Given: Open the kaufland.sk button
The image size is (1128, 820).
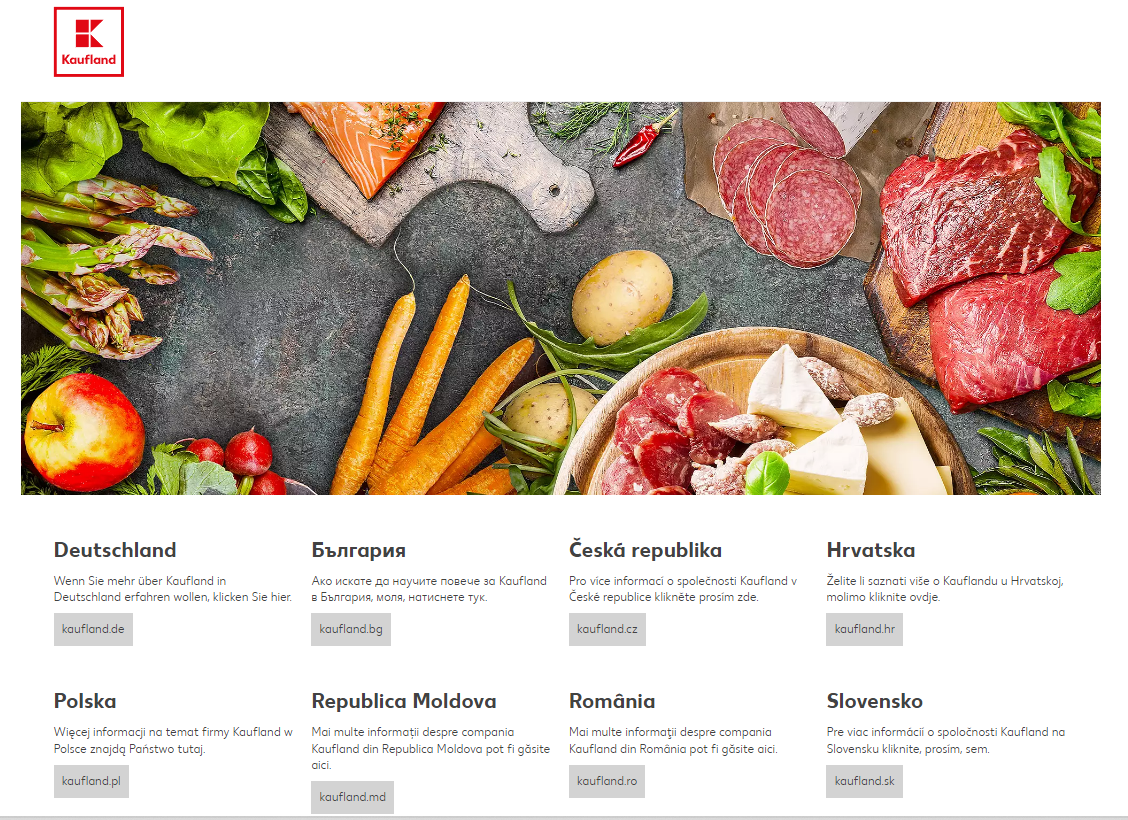Looking at the screenshot, I should coord(865,781).
